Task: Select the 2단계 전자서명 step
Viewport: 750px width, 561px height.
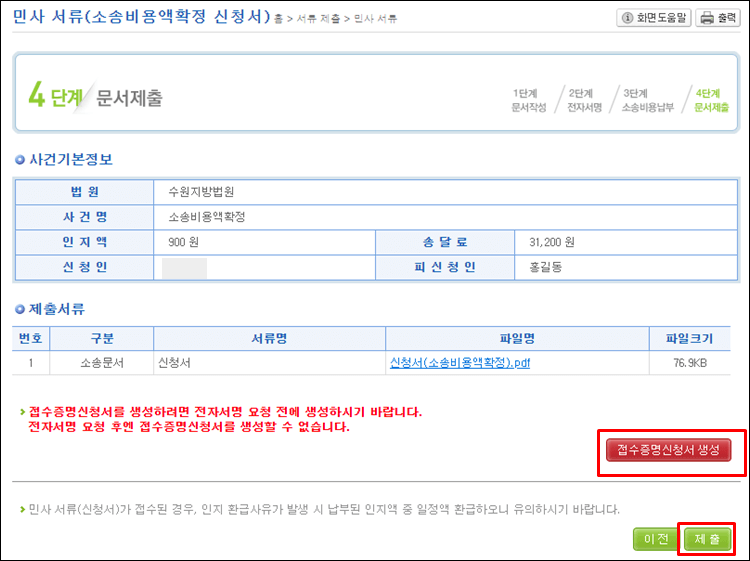Action: (x=584, y=100)
